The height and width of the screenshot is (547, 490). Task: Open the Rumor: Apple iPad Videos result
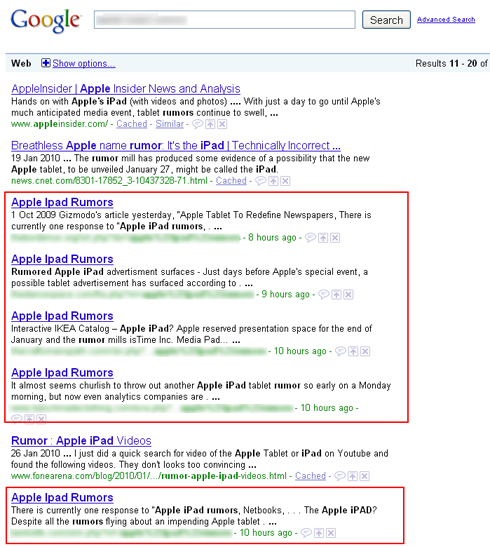point(81,441)
